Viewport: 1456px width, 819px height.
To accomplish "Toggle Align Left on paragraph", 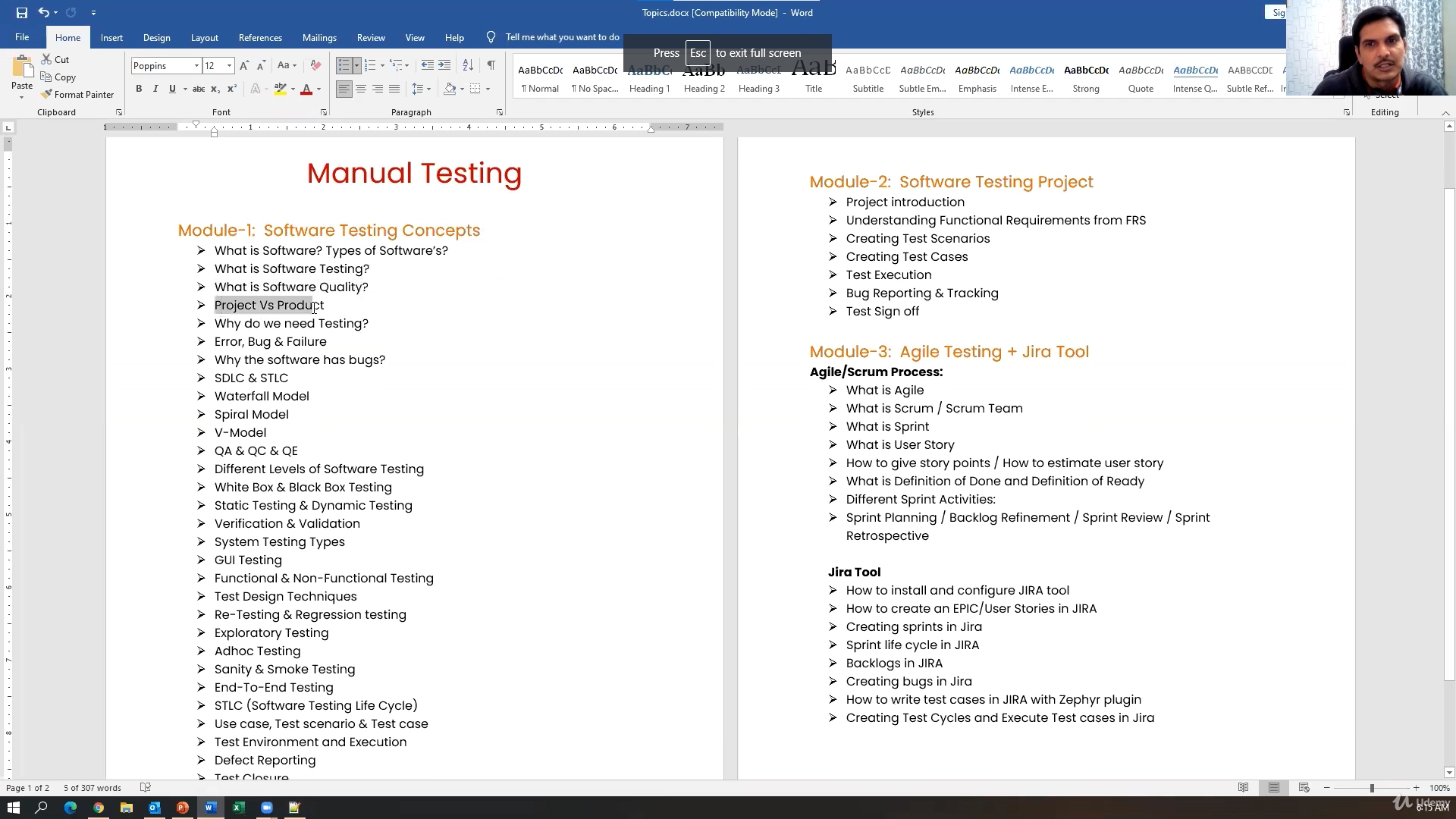I will 344,89.
